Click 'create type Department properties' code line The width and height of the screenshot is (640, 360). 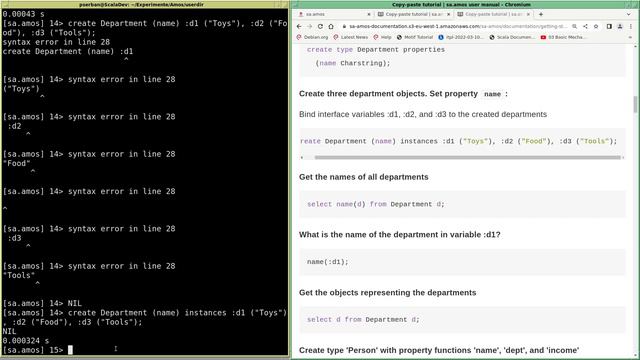click(x=376, y=49)
